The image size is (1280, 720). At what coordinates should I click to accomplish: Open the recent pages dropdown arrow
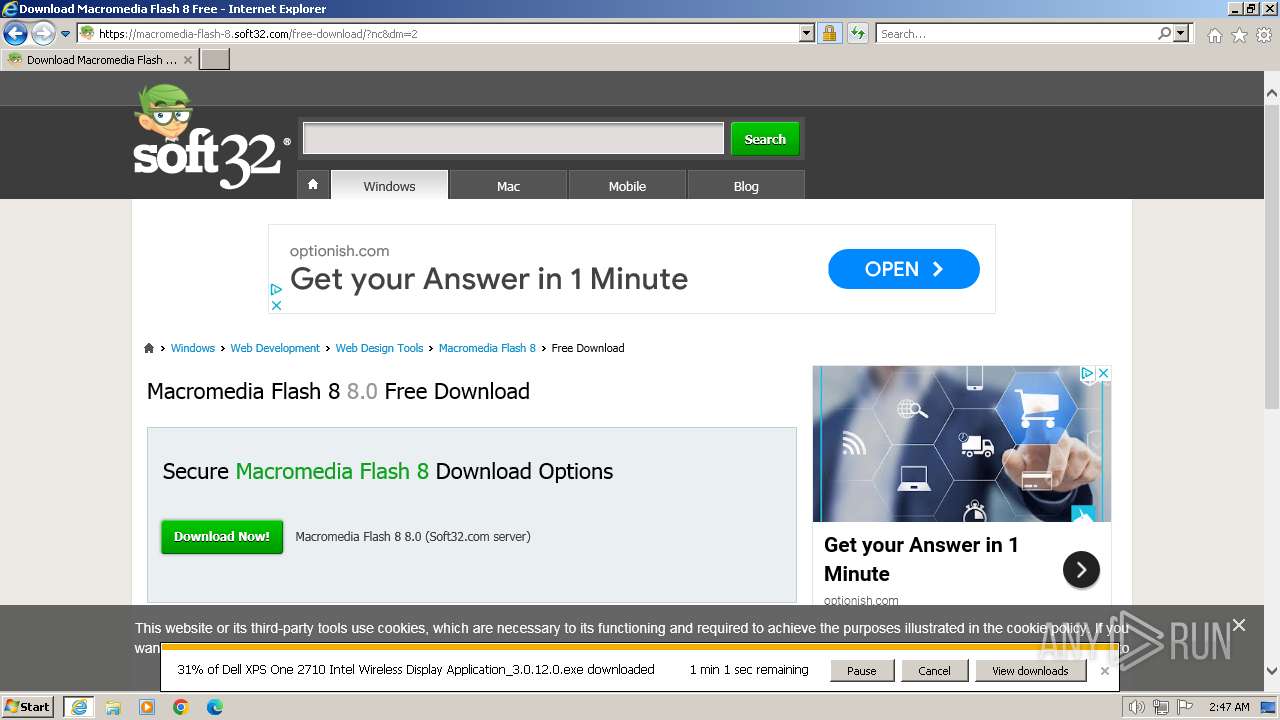(x=66, y=34)
